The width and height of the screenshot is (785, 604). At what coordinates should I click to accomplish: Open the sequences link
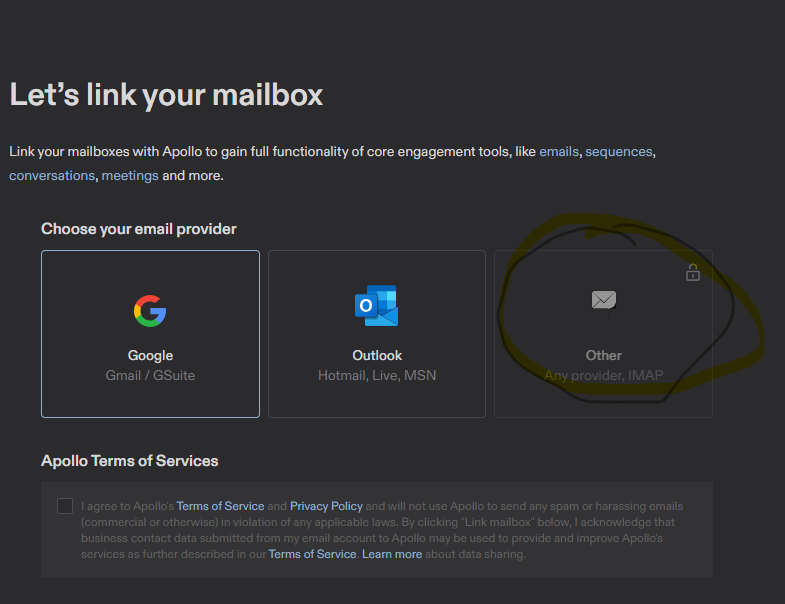(x=619, y=151)
